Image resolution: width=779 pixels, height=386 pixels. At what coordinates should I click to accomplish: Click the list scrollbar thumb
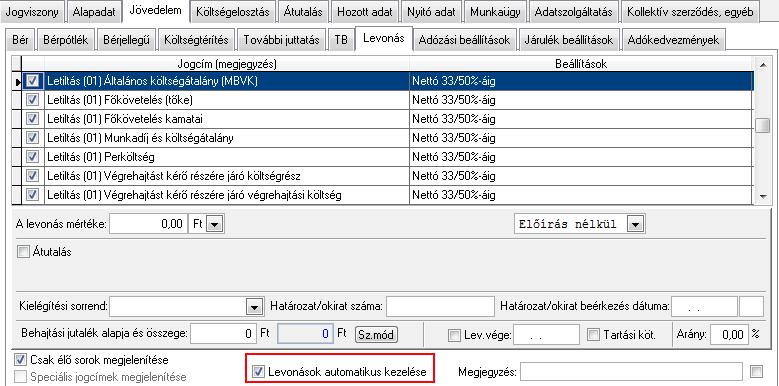pos(762,125)
